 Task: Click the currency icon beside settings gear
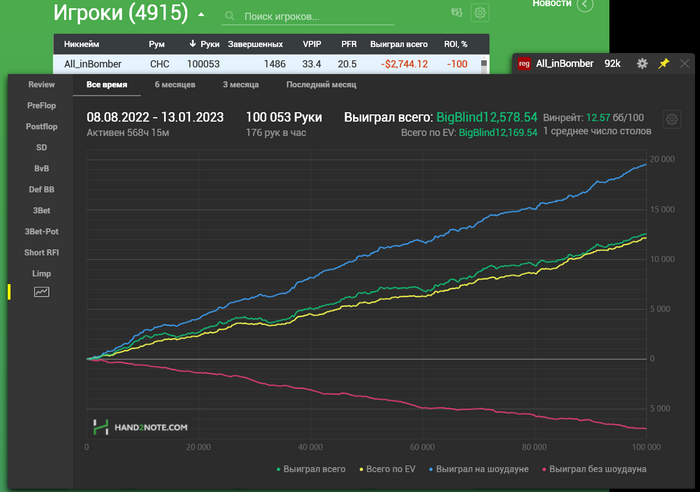point(457,13)
